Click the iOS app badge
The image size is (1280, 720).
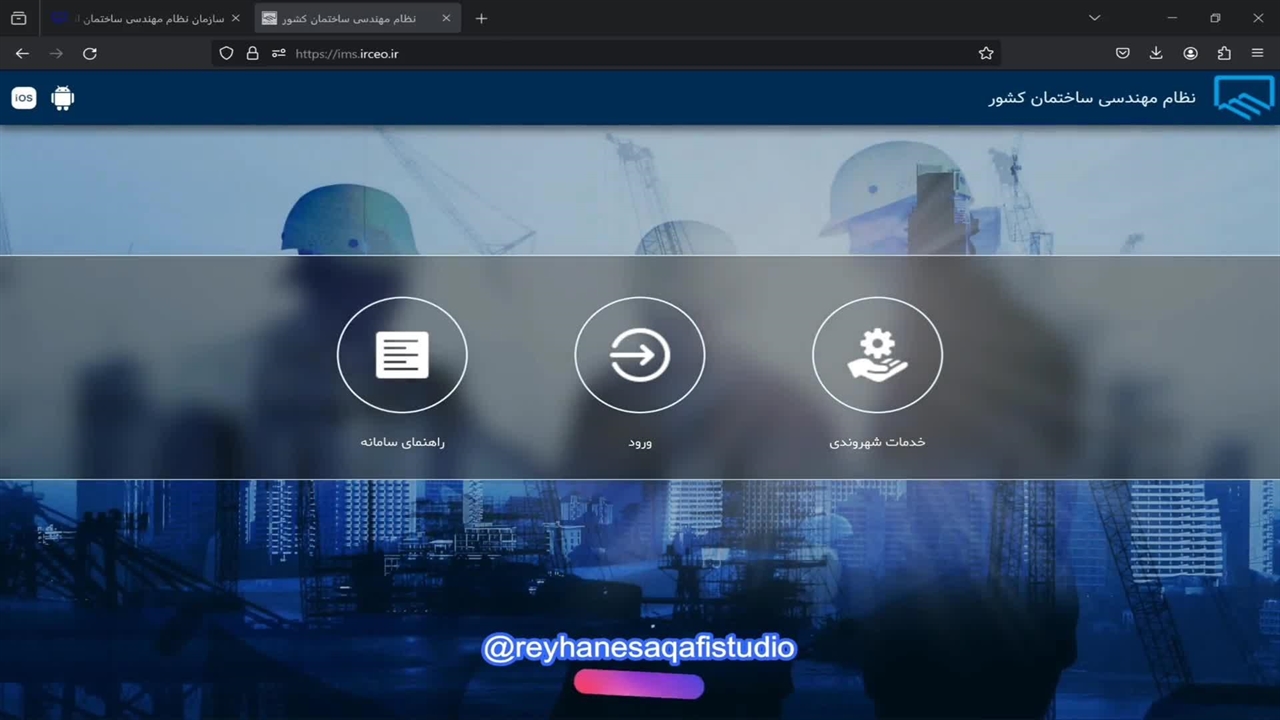coord(24,98)
